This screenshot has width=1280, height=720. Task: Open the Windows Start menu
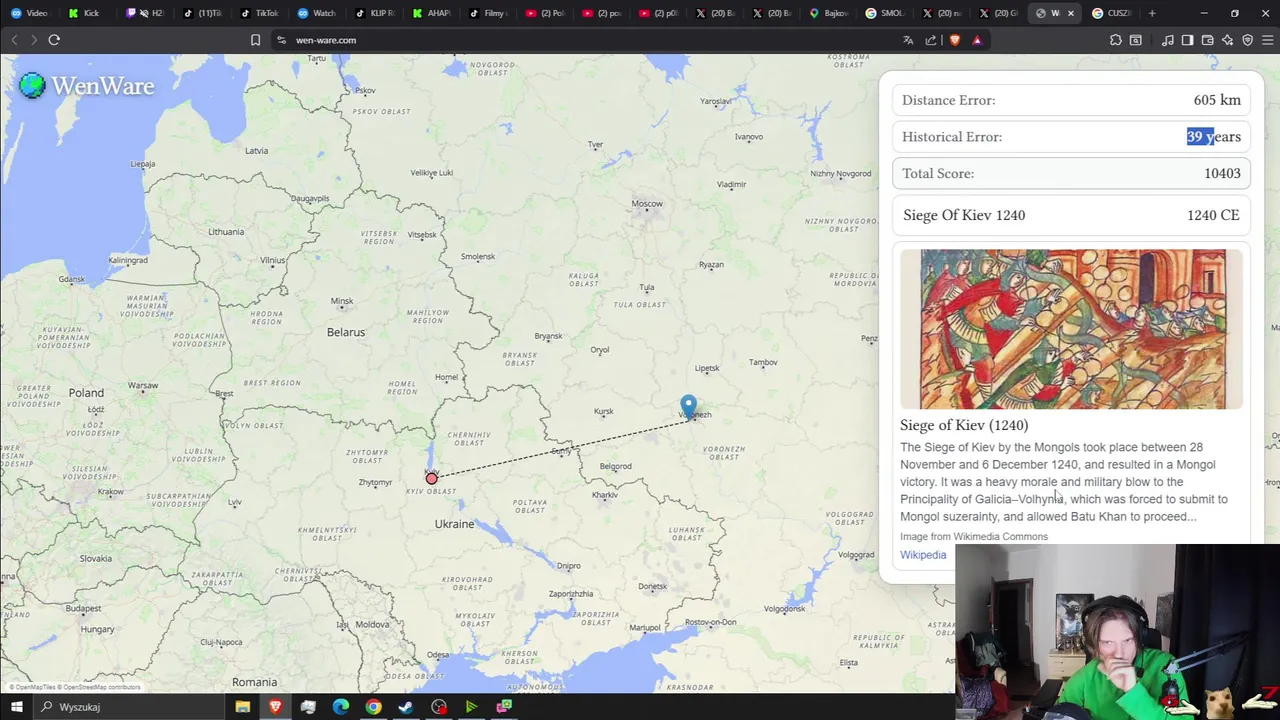pyautogui.click(x=16, y=707)
